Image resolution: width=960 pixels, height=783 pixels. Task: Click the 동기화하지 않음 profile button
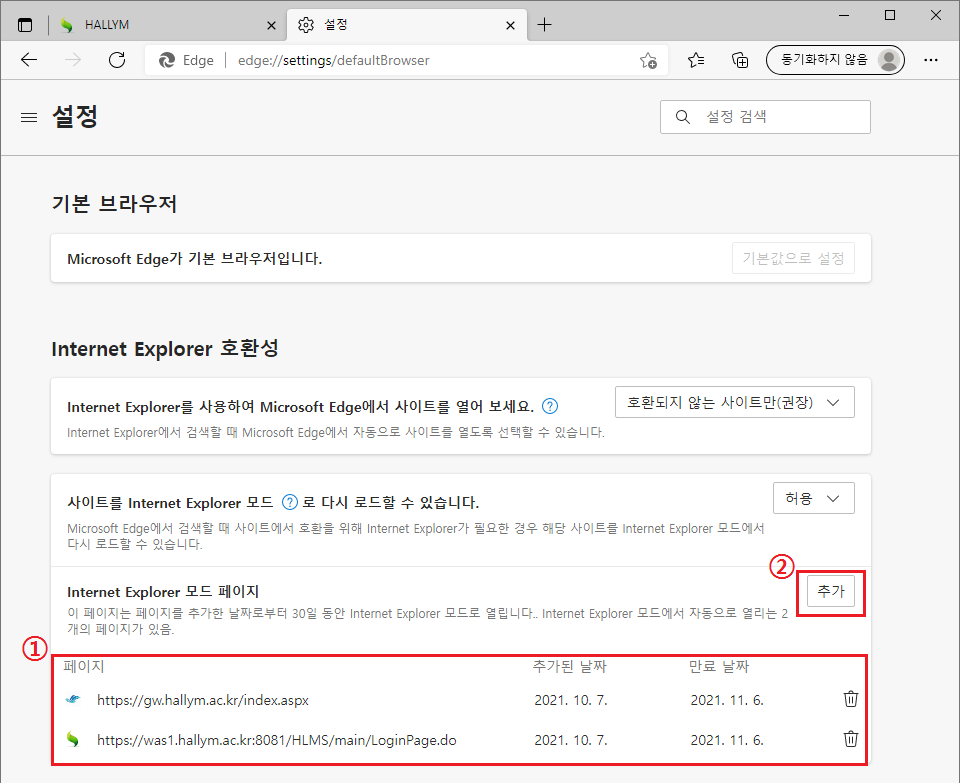click(834, 60)
